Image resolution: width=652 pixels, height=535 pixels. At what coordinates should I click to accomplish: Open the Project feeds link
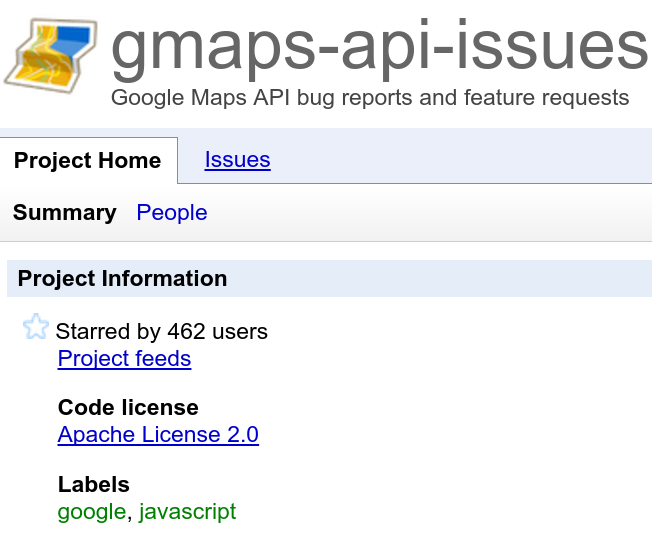point(124,359)
